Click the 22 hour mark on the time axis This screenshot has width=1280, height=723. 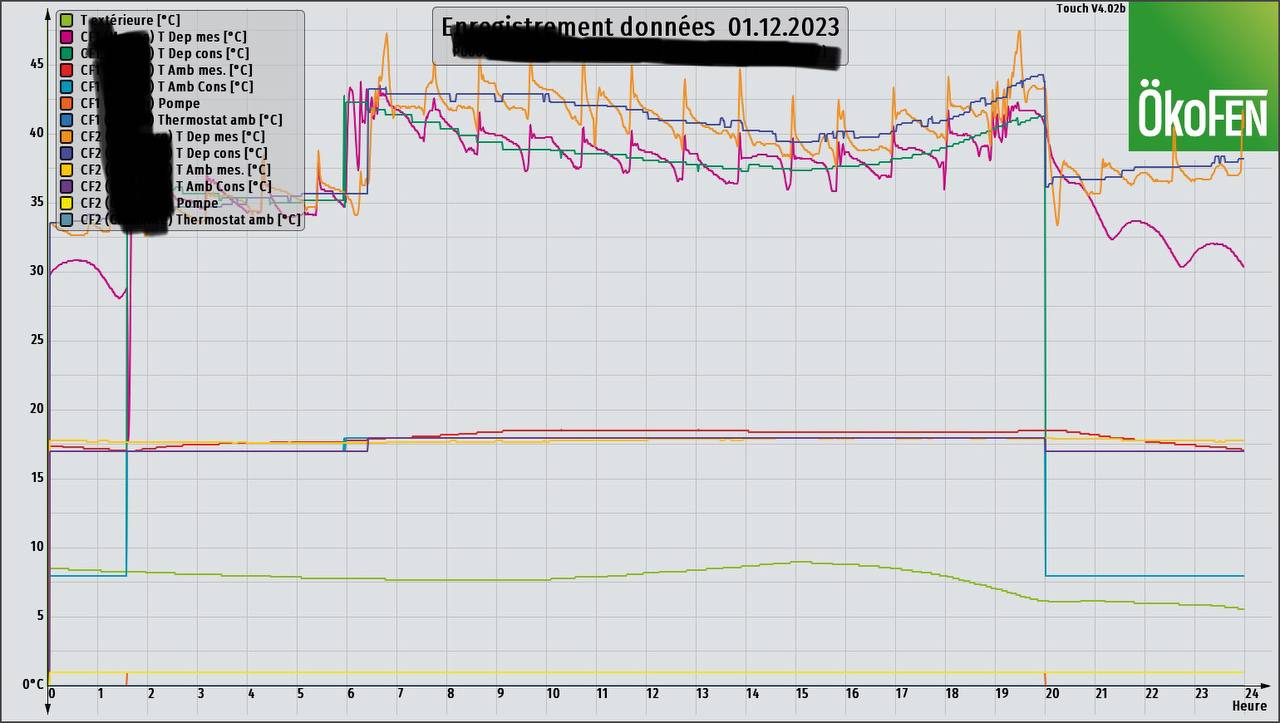1152,694
